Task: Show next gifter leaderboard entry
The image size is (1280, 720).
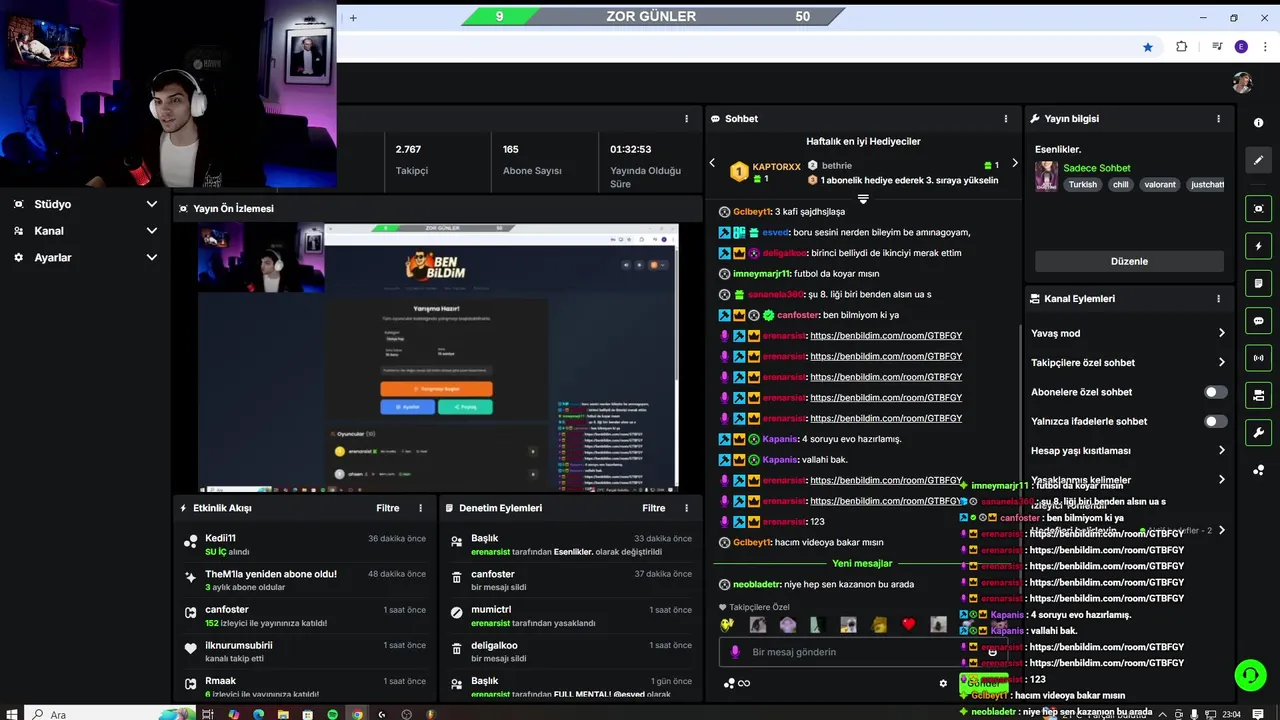Action: 1014,163
